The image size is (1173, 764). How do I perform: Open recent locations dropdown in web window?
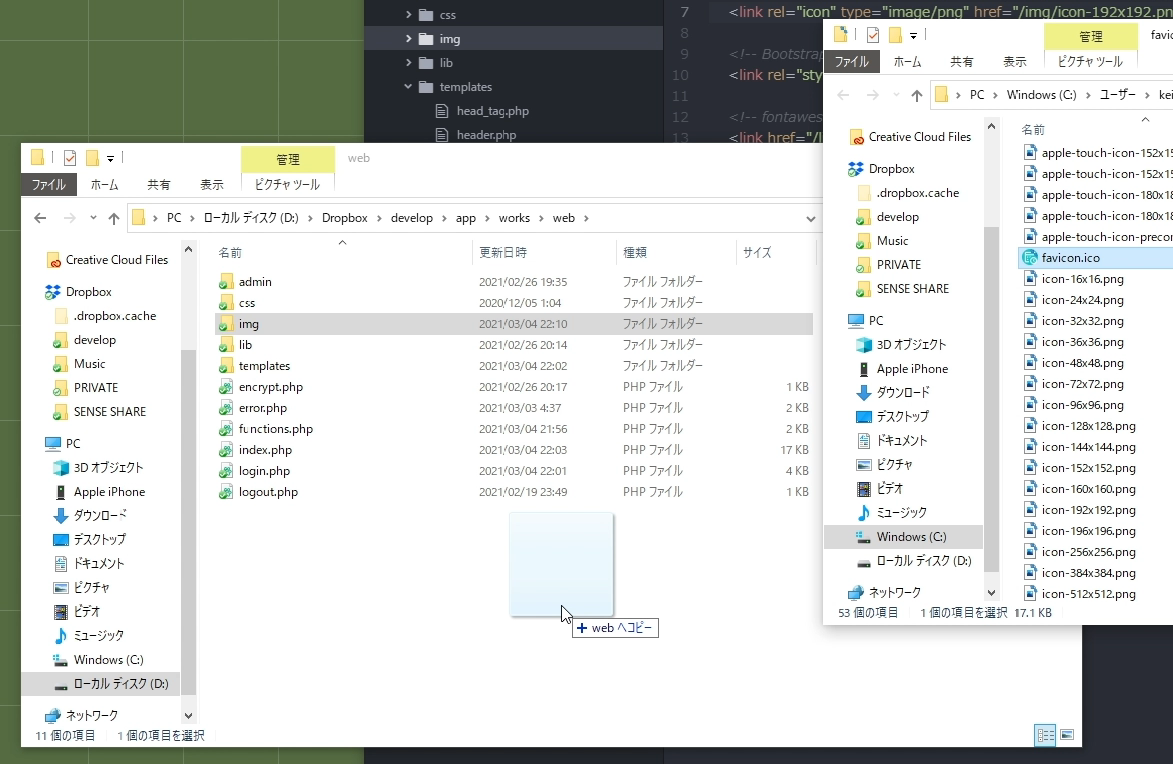tap(93, 218)
